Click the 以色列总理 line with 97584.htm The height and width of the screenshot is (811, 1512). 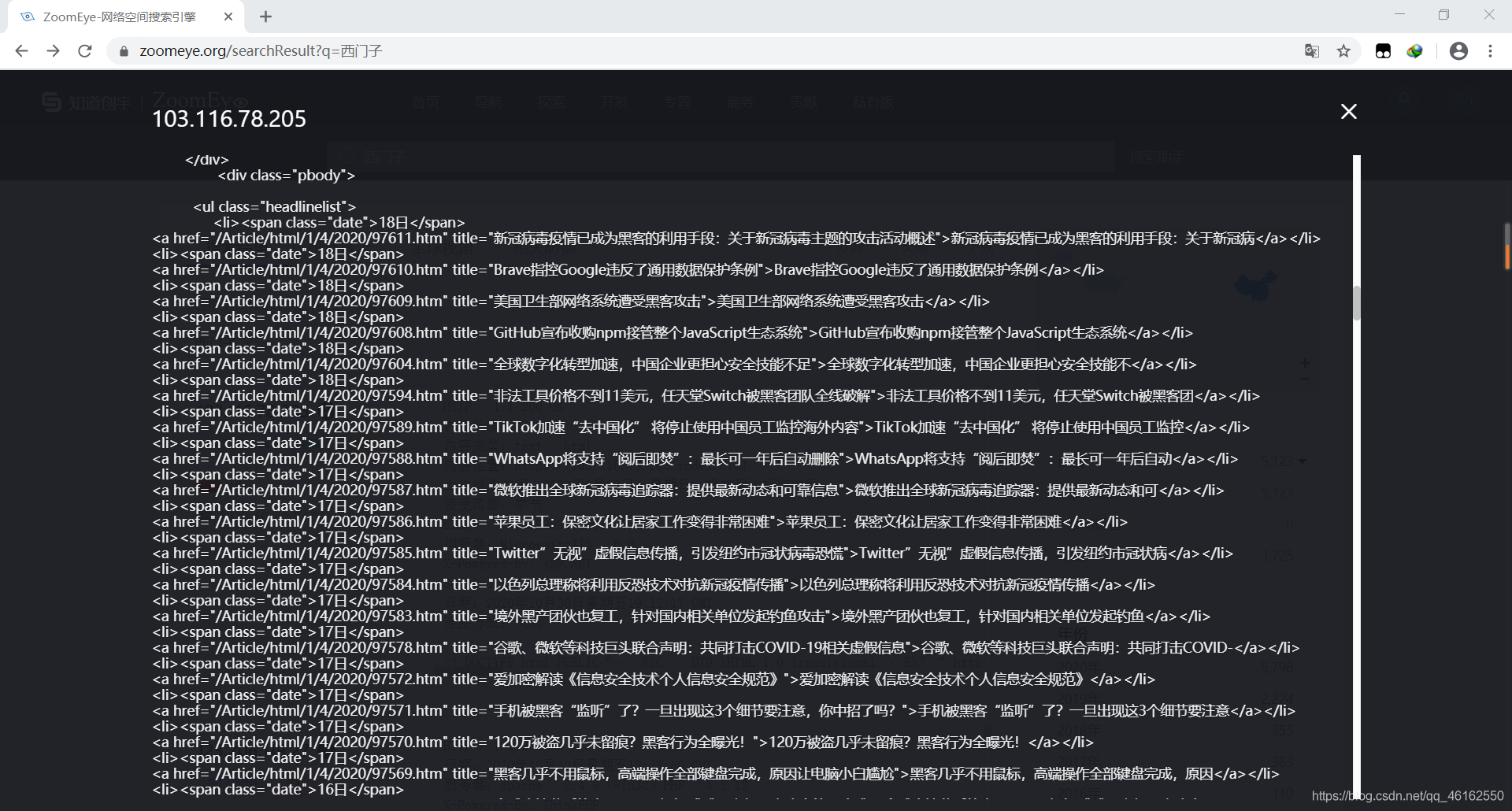pos(654,585)
